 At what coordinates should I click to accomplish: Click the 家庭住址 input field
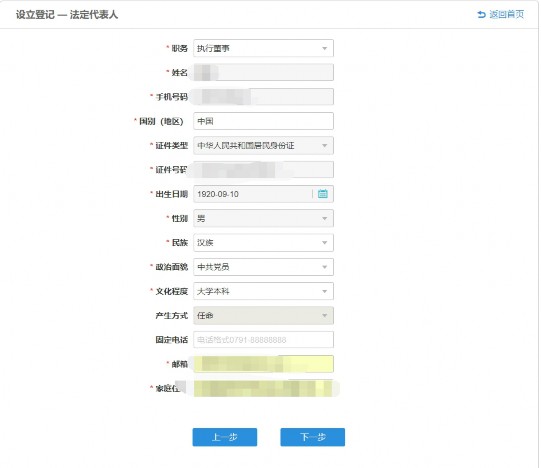point(263,388)
